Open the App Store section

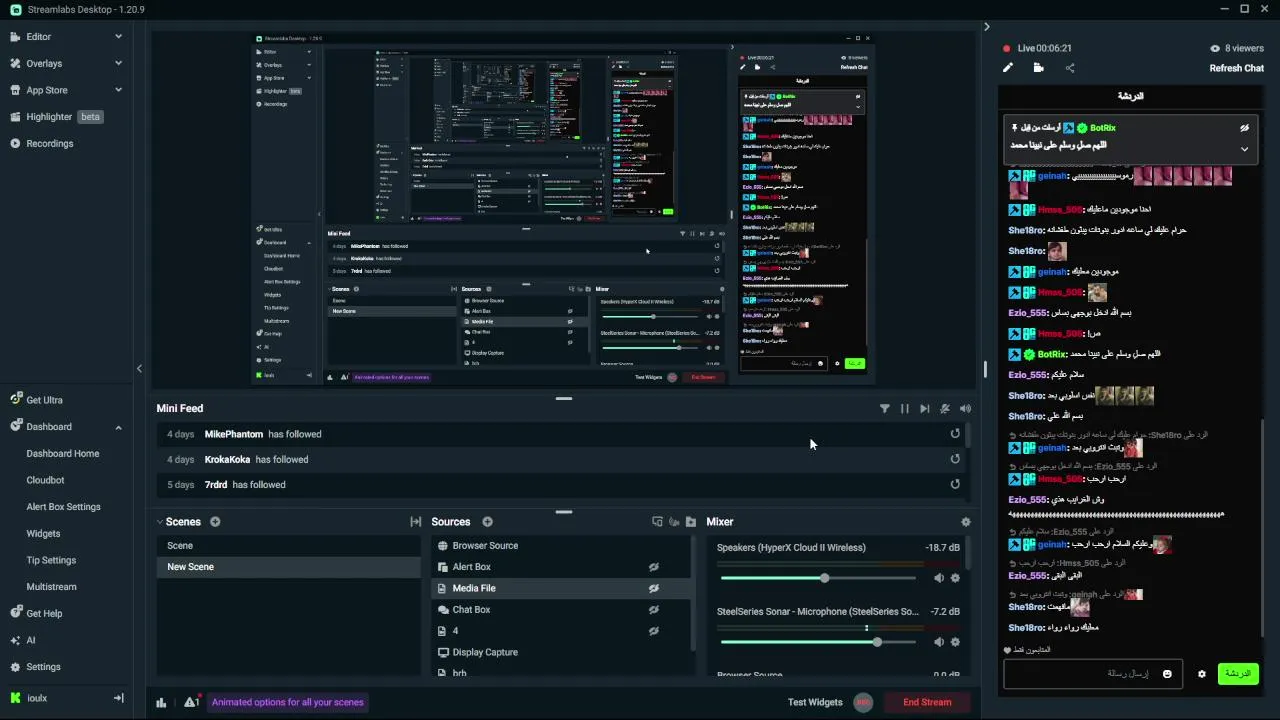[47, 90]
